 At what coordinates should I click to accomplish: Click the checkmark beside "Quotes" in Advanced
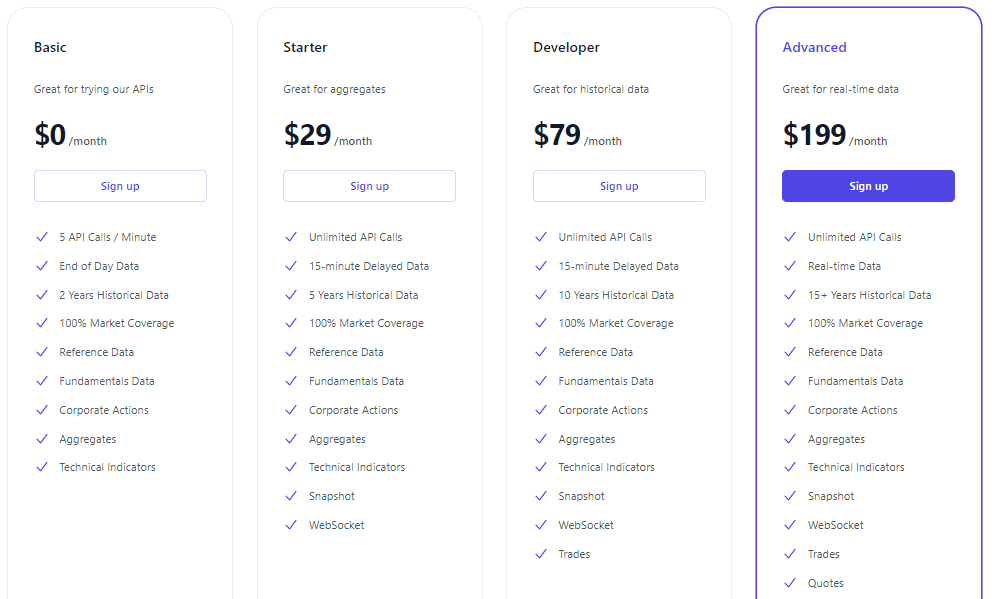tap(789, 583)
